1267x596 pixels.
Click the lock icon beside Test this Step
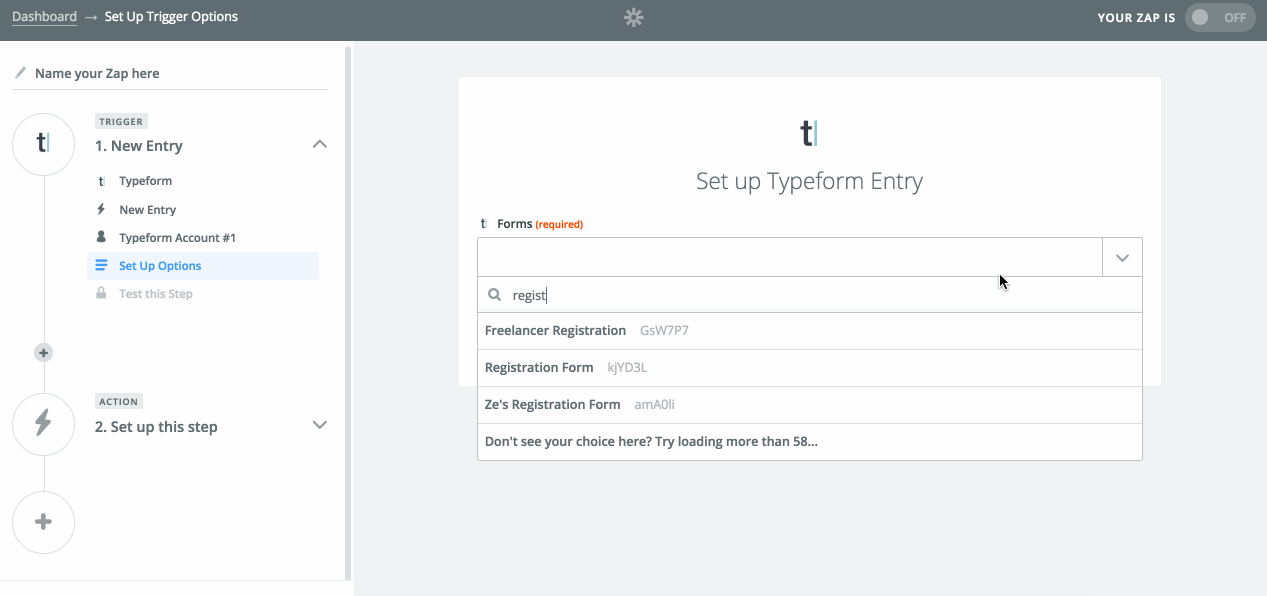101,293
